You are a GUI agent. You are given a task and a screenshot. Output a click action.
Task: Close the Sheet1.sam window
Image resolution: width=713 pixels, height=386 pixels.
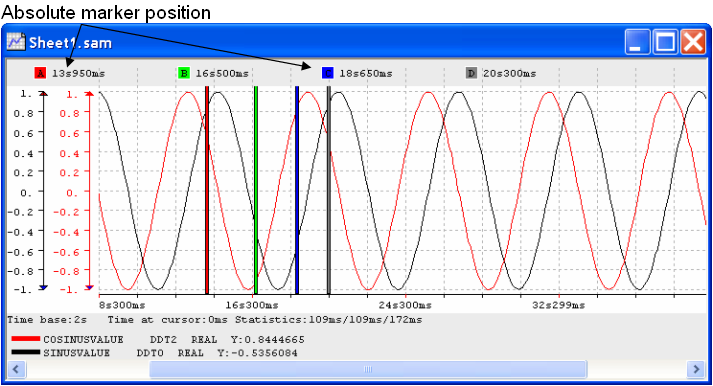click(693, 42)
